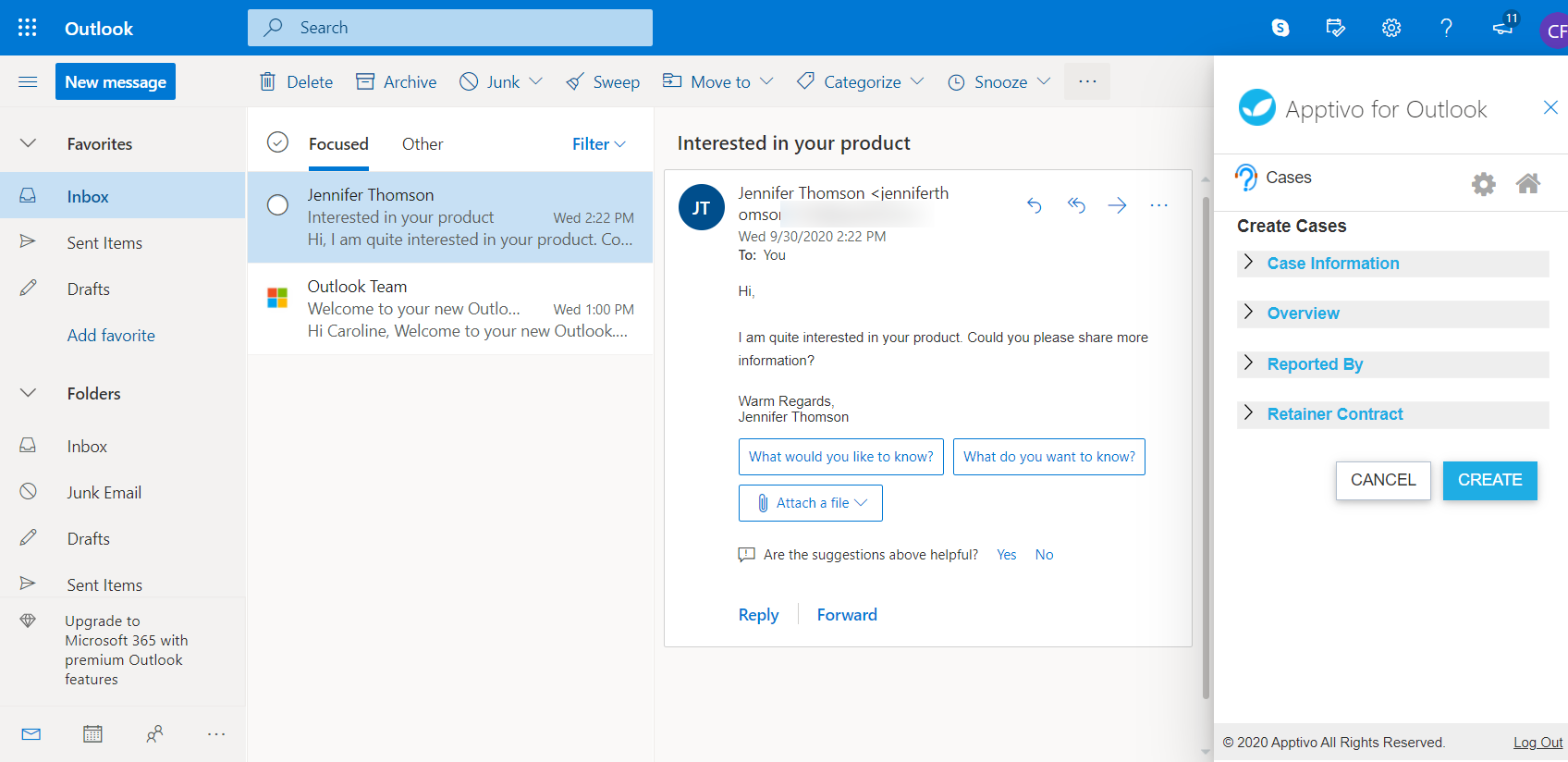Answer No to suggestions helpful
This screenshot has height=762, width=1568.
(x=1044, y=555)
